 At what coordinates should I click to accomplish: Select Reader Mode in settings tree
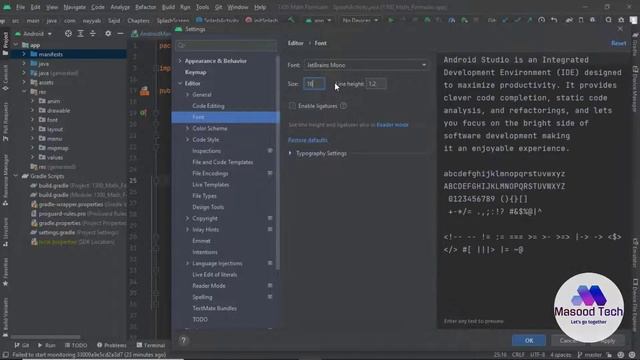click(209, 286)
